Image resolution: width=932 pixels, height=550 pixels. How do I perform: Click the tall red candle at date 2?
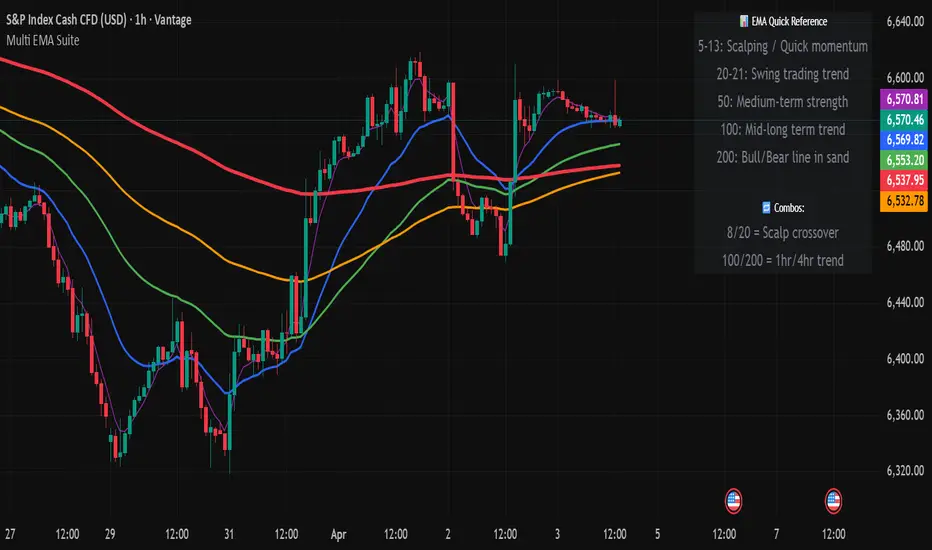pos(453,131)
